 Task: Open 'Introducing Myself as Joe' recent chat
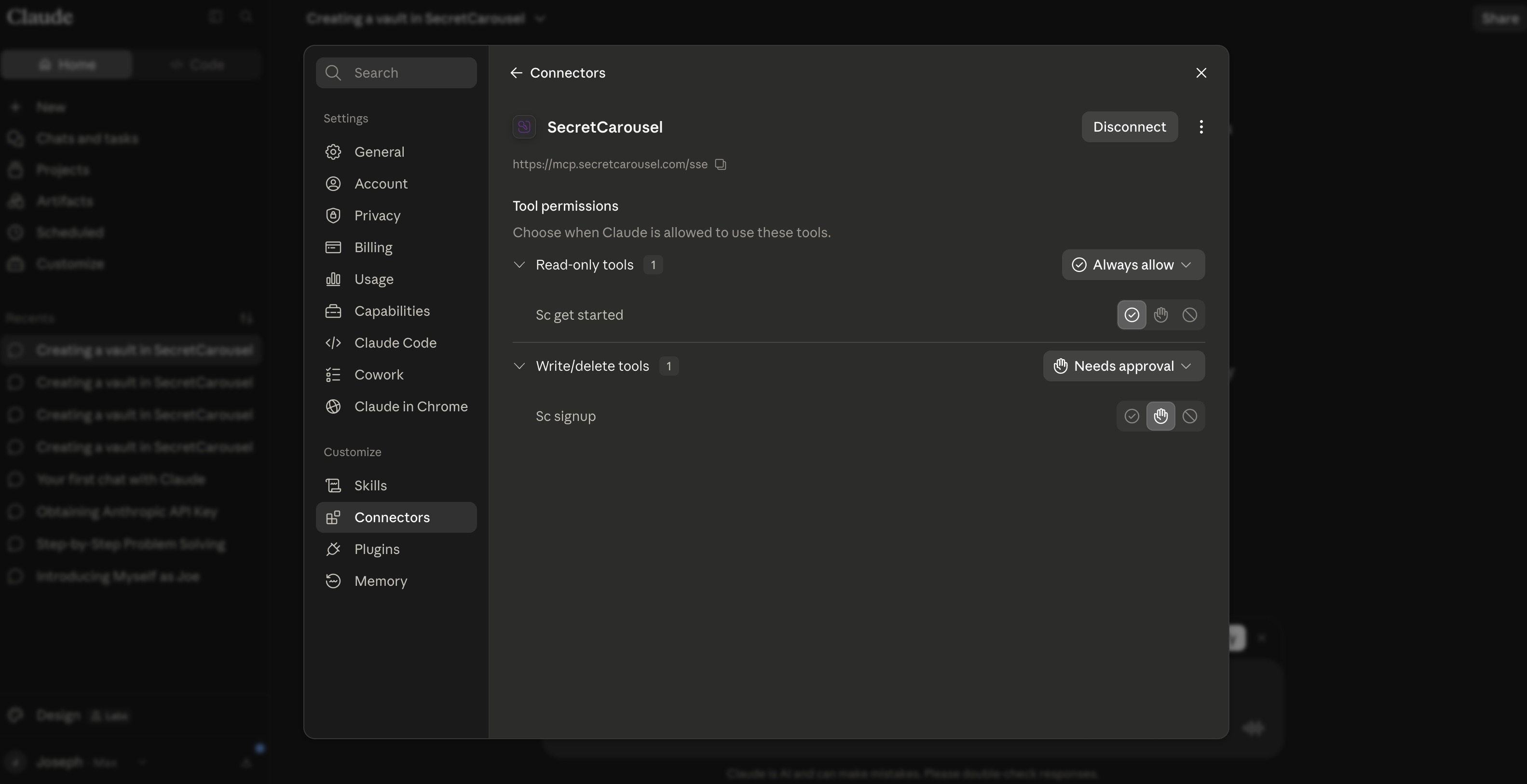tap(130, 577)
